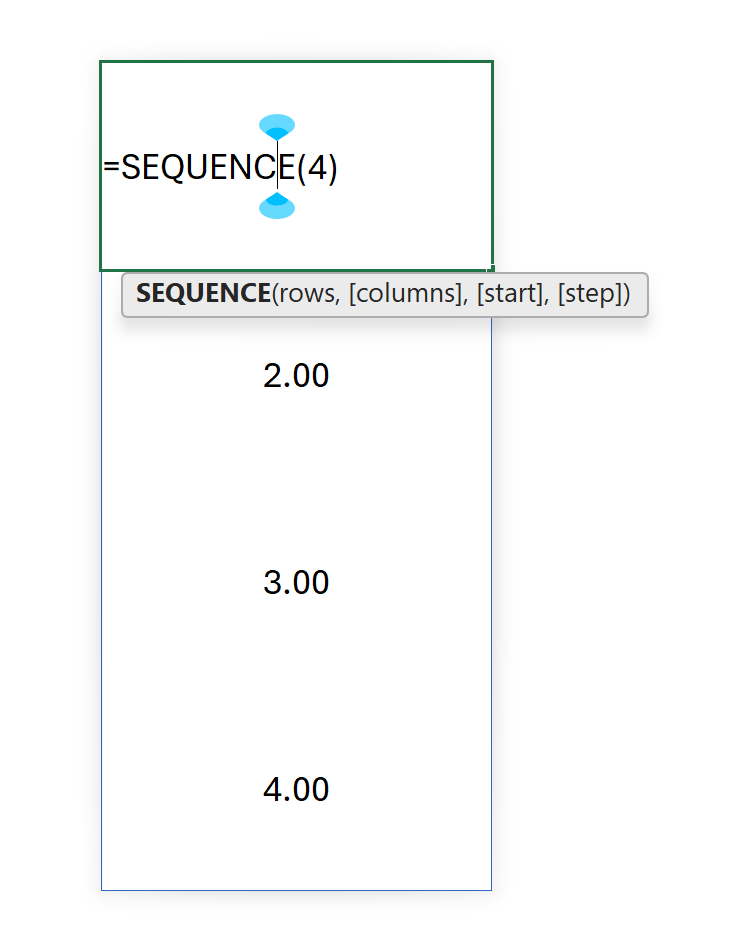
Task: Click the letter S in the formula
Action: point(131,168)
